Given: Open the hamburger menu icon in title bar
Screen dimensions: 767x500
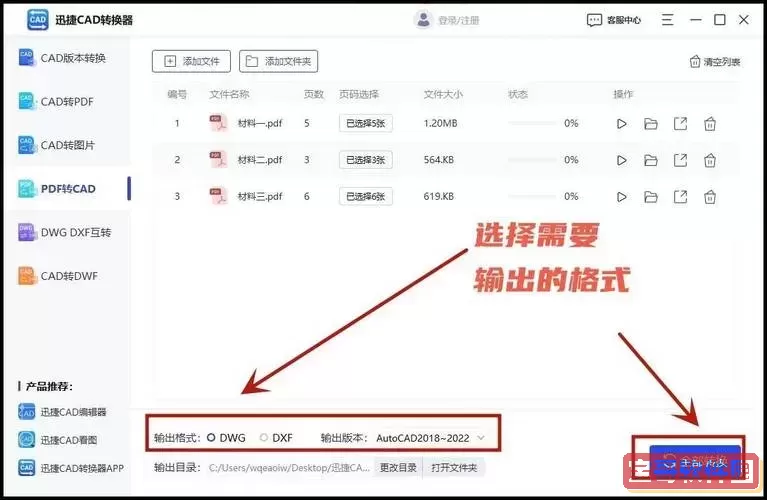Looking at the screenshot, I should (x=668, y=20).
